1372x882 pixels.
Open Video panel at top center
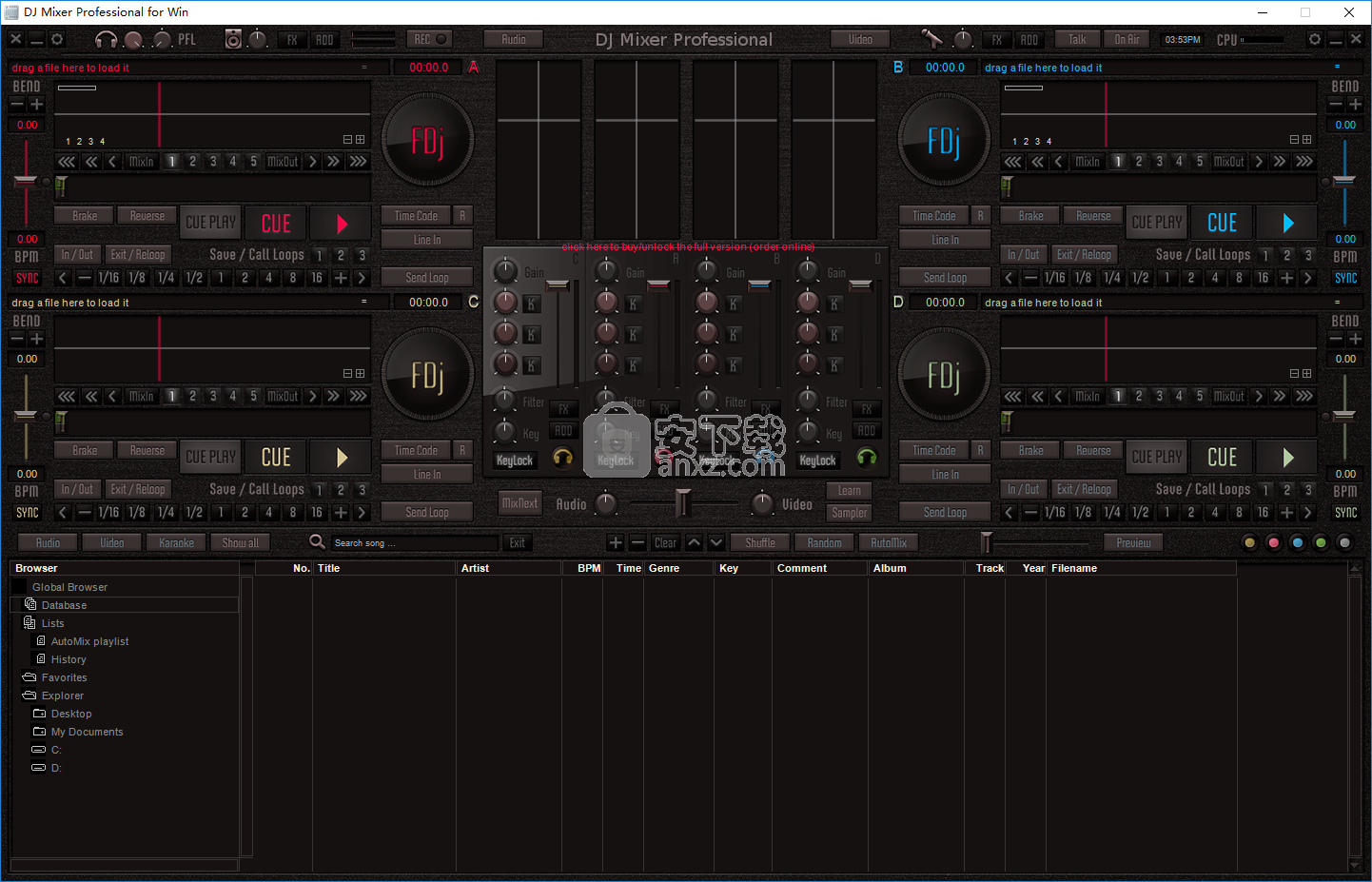click(x=860, y=39)
